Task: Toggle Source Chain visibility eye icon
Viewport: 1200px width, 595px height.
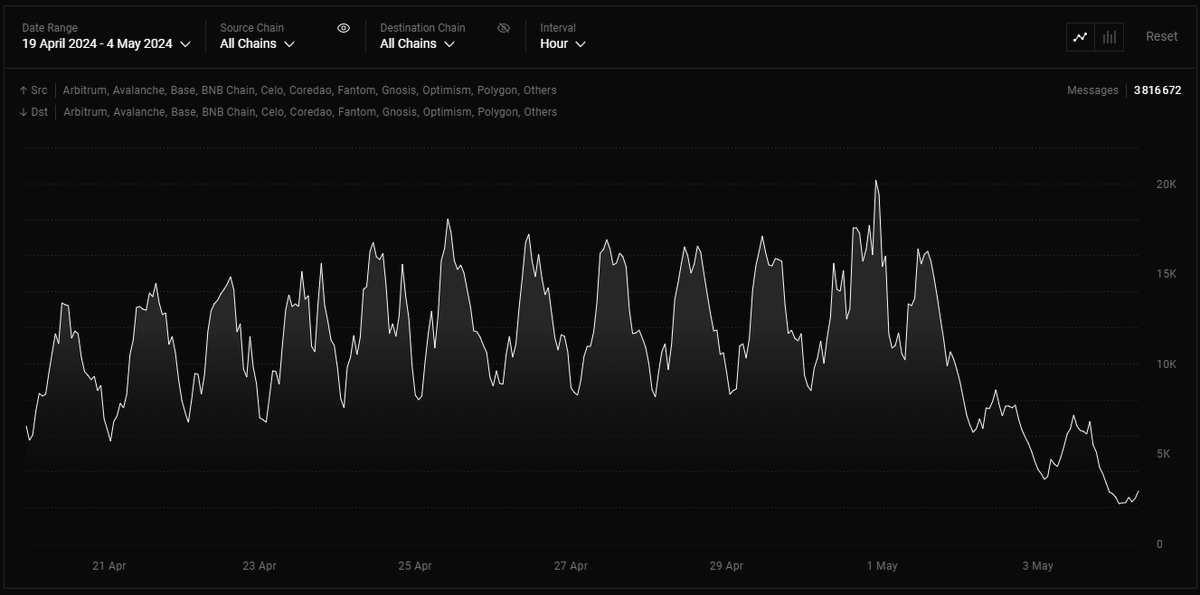Action: (x=343, y=28)
